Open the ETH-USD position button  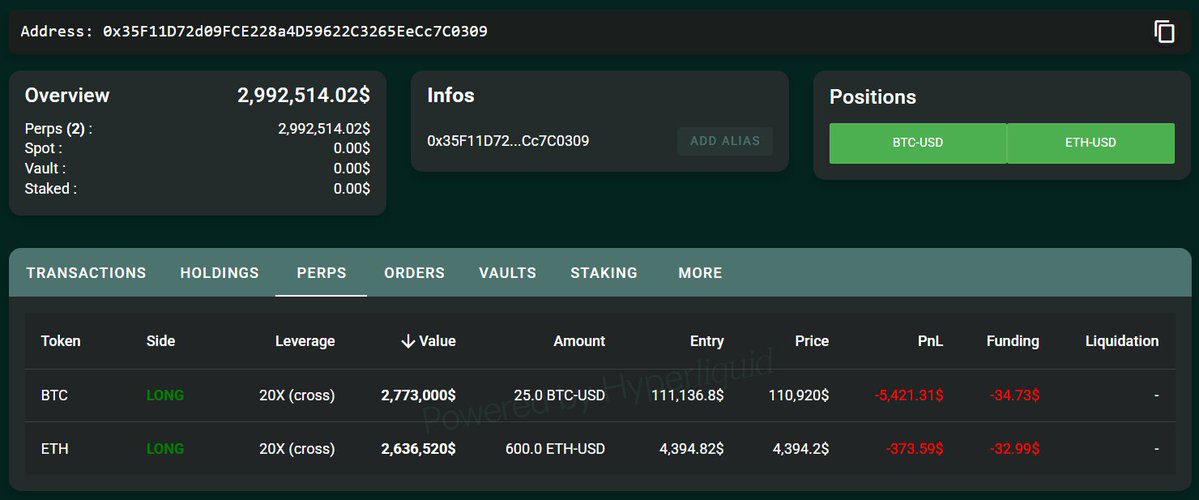[x=1090, y=143]
